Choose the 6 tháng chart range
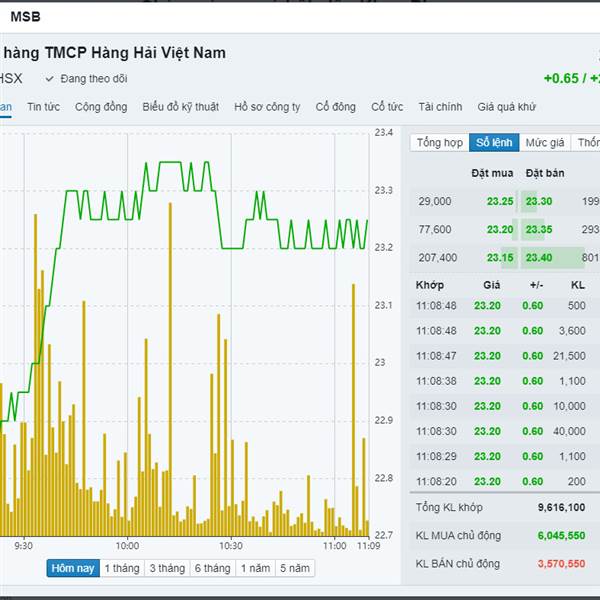This screenshot has height=600, width=600. tap(212, 568)
